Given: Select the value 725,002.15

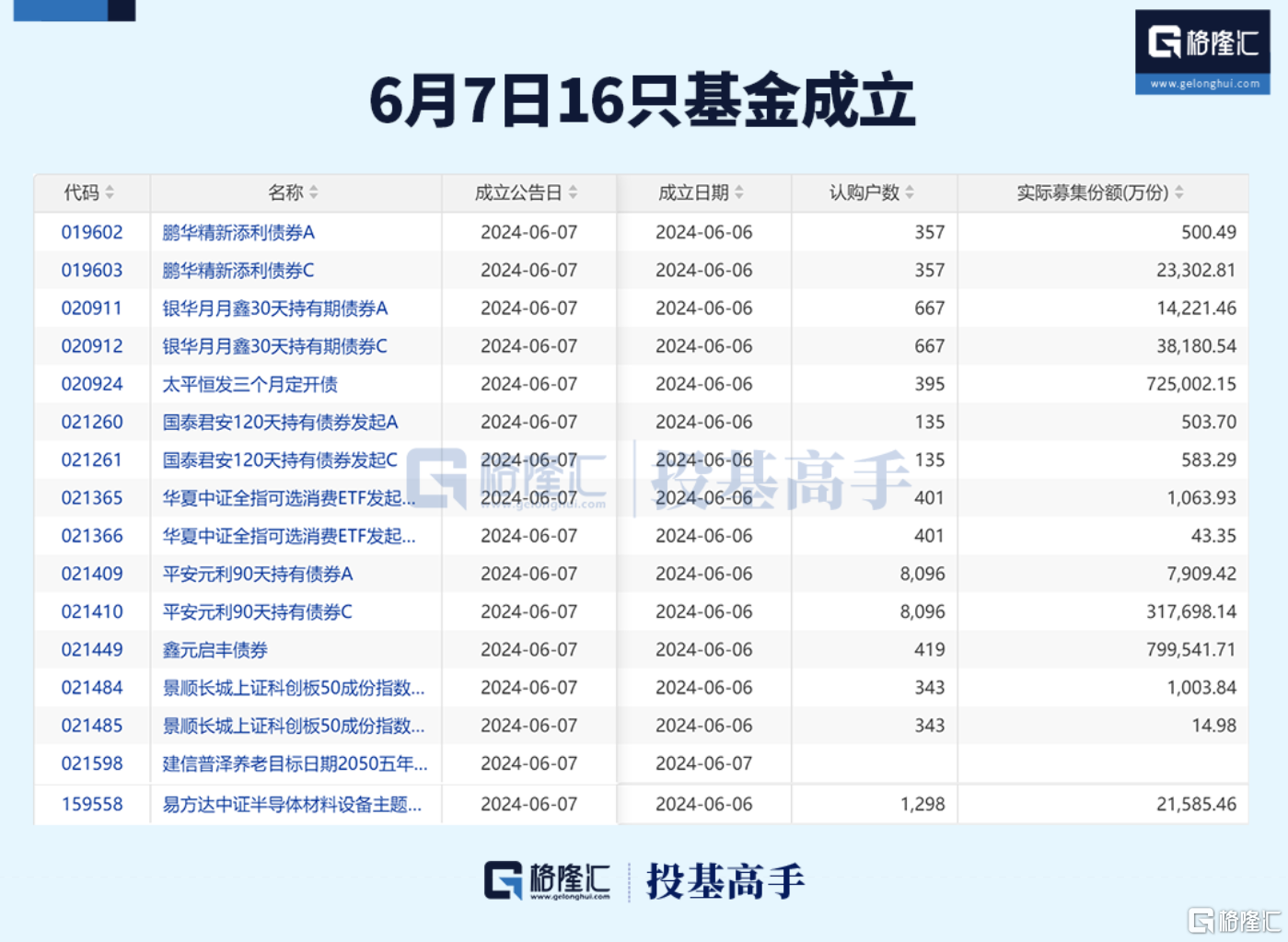Looking at the screenshot, I should (1191, 384).
